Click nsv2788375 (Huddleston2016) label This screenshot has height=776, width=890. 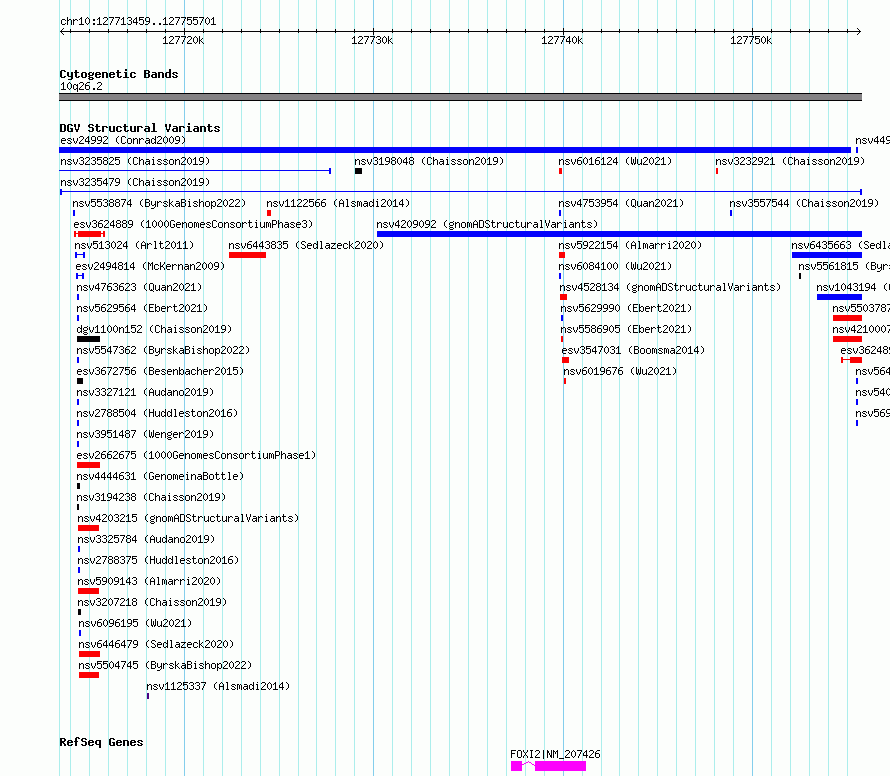(158, 560)
